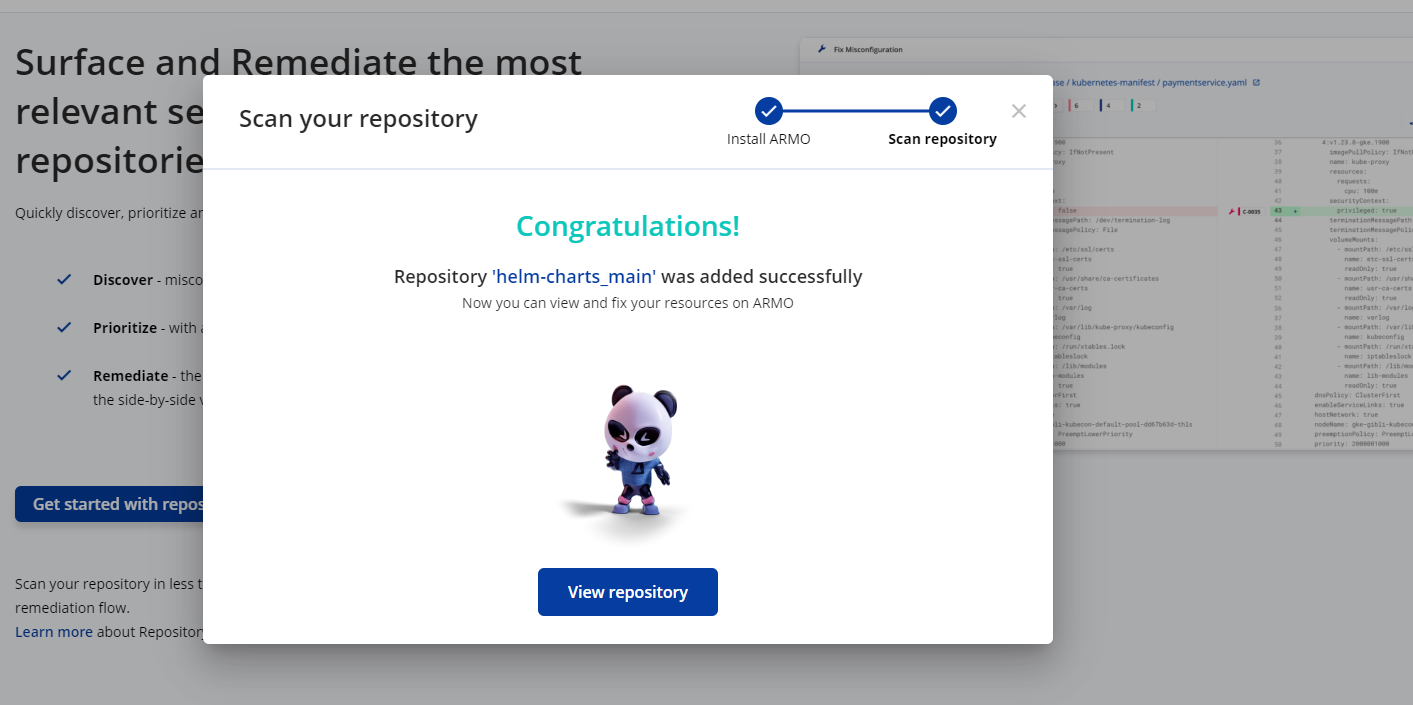Click Get started with repository button behind dialog
Image resolution: width=1413 pixels, height=705 pixels.
(x=109, y=504)
